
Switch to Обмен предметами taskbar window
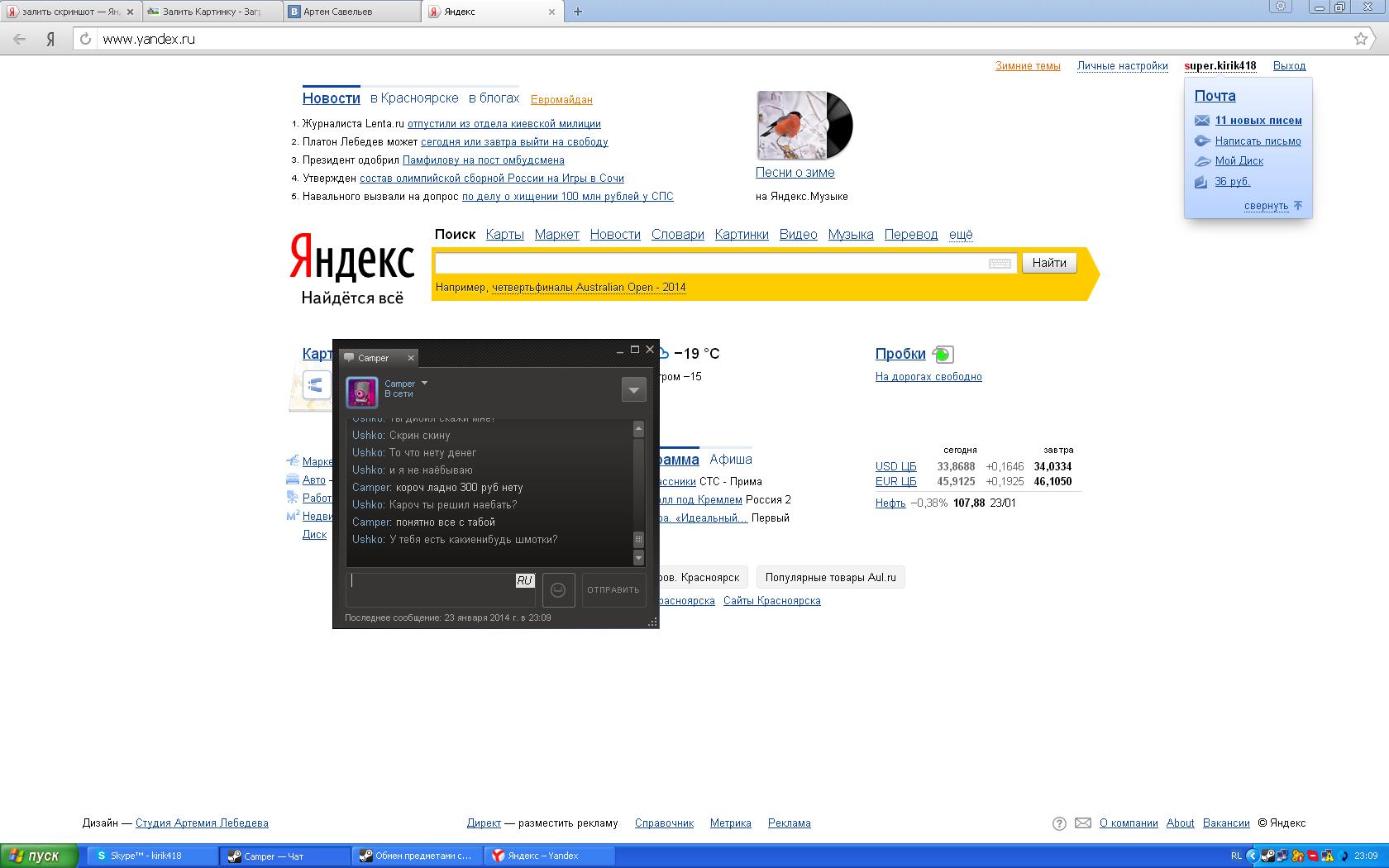tap(418, 856)
